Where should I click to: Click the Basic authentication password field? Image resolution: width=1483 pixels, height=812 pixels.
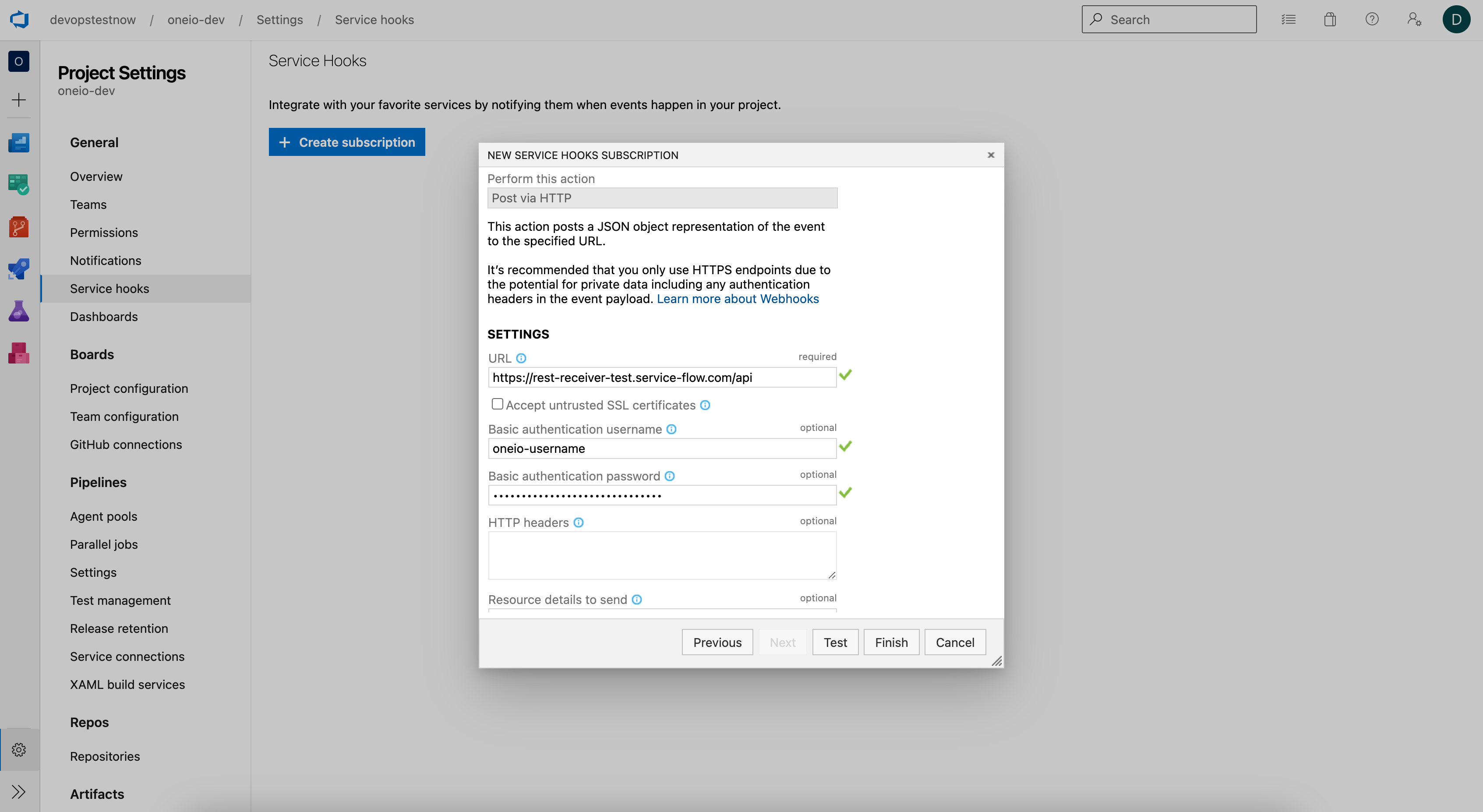click(x=662, y=495)
